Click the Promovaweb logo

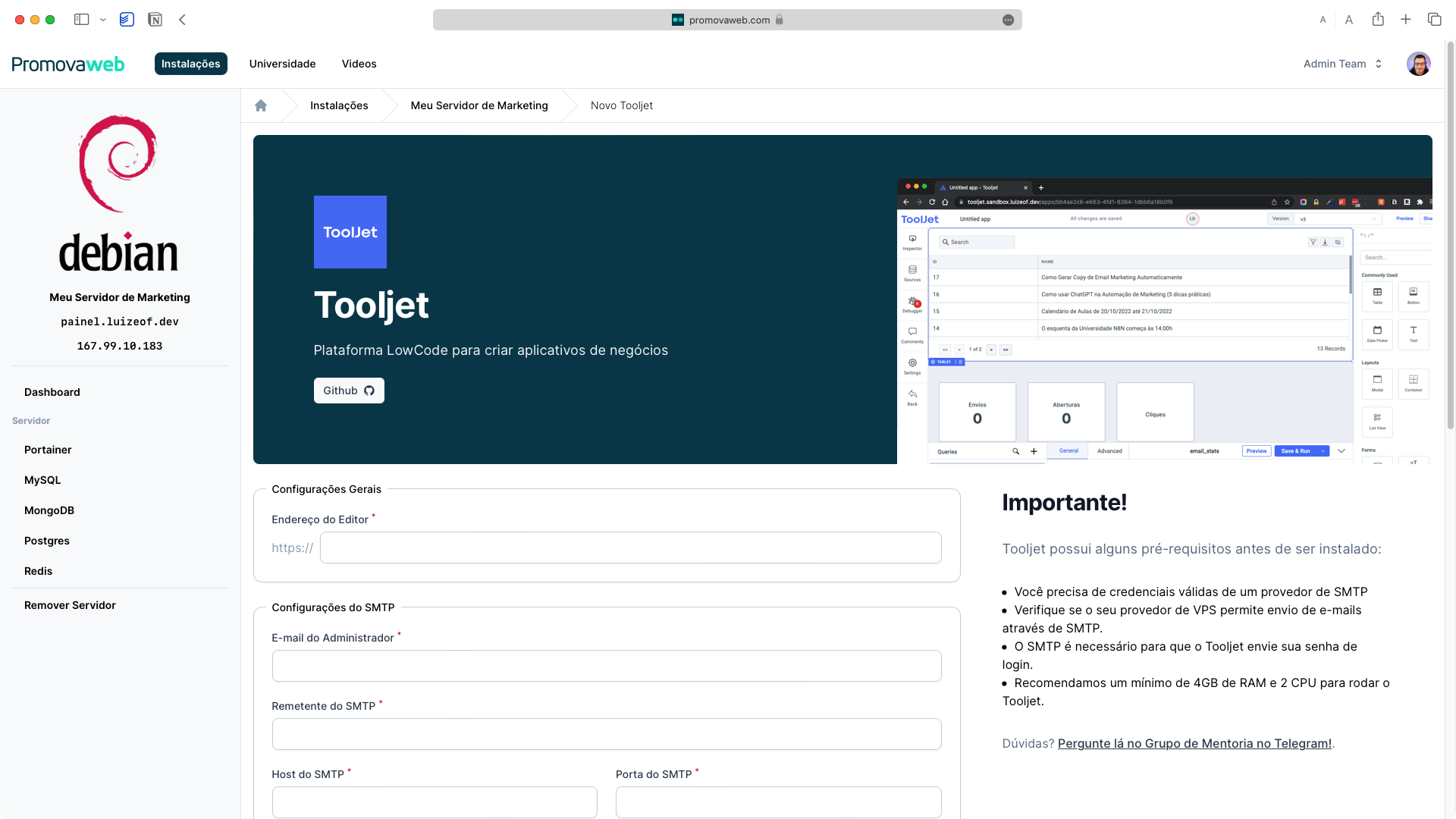tap(68, 64)
